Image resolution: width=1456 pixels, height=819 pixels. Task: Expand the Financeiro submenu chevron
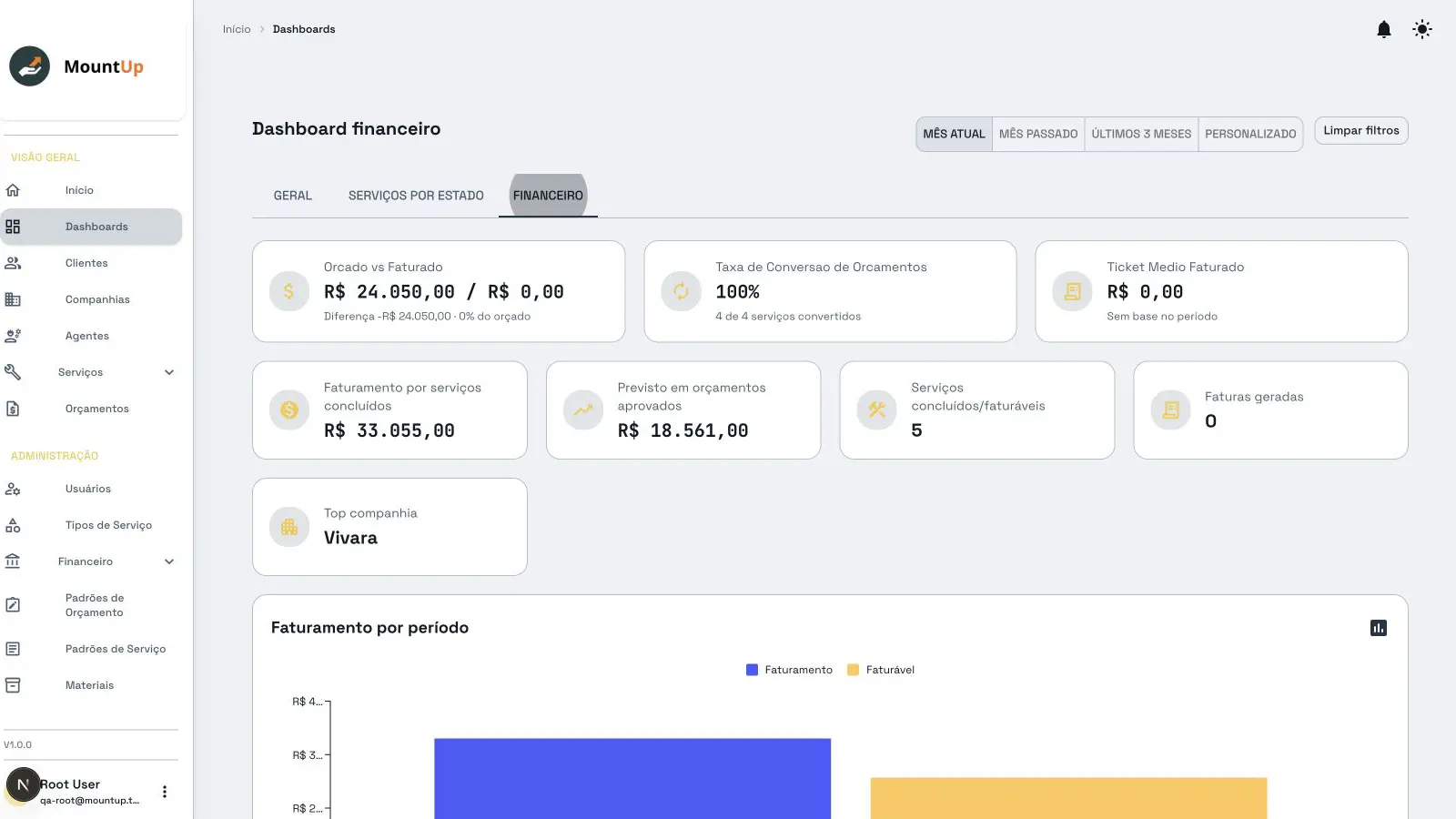169,561
